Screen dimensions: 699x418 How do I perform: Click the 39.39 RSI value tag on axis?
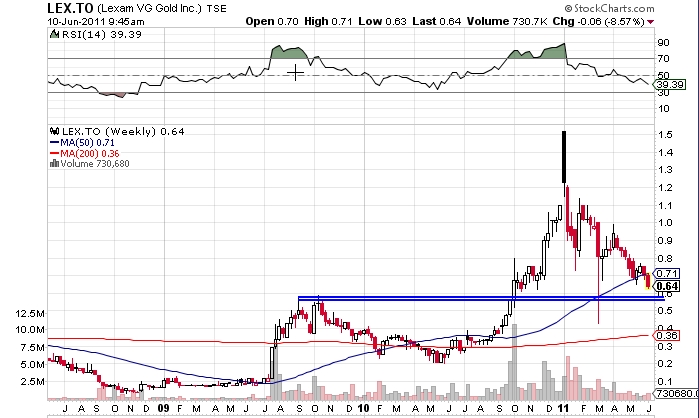click(670, 84)
